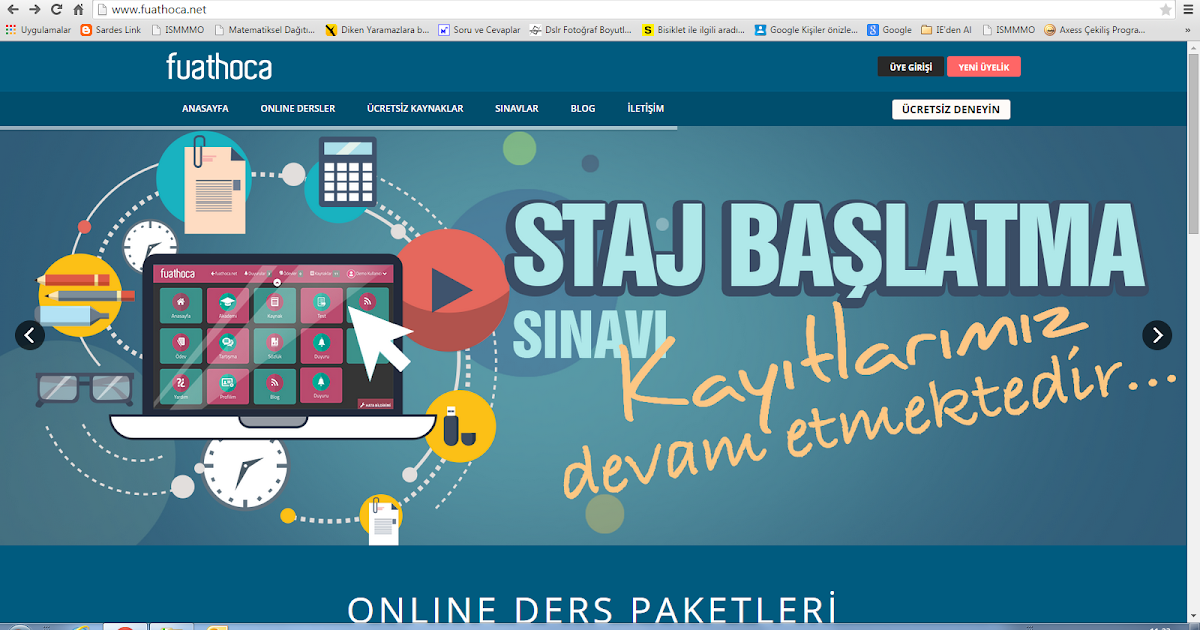Screen dimensions: 1200x630
Task: Click the browser forward arrow
Action: tap(35, 9)
